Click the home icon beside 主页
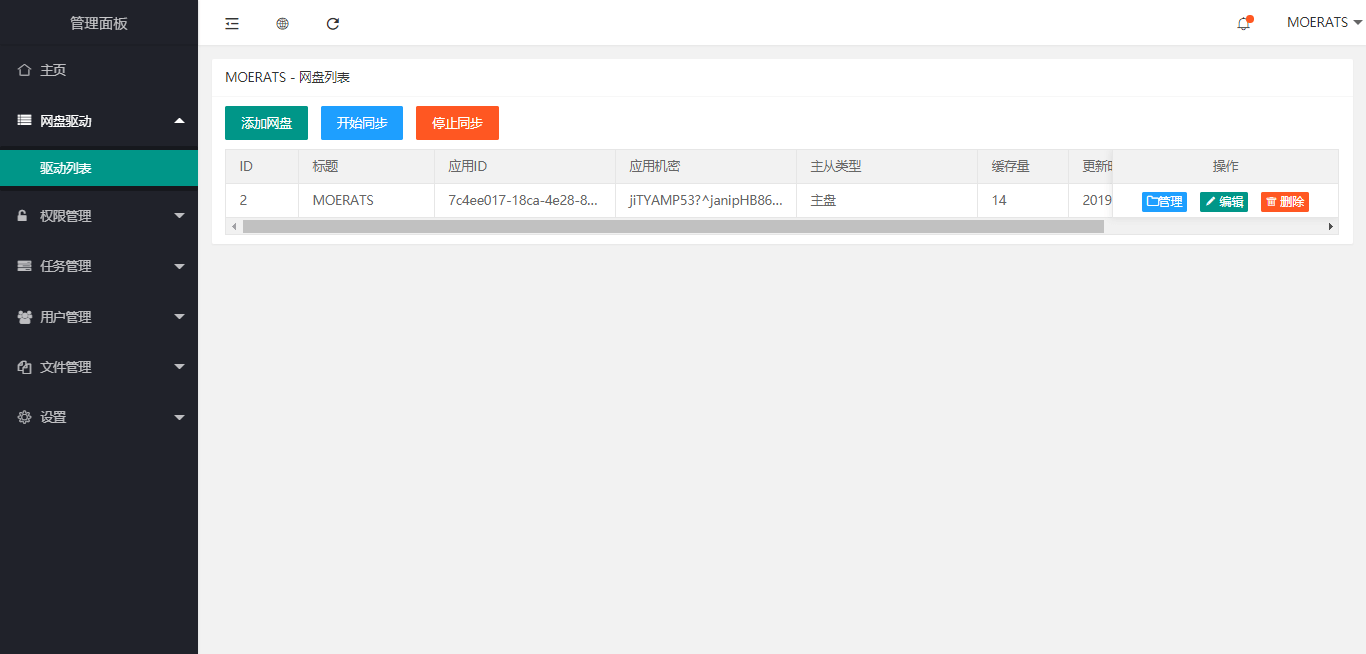This screenshot has height=654, width=1366. point(25,70)
